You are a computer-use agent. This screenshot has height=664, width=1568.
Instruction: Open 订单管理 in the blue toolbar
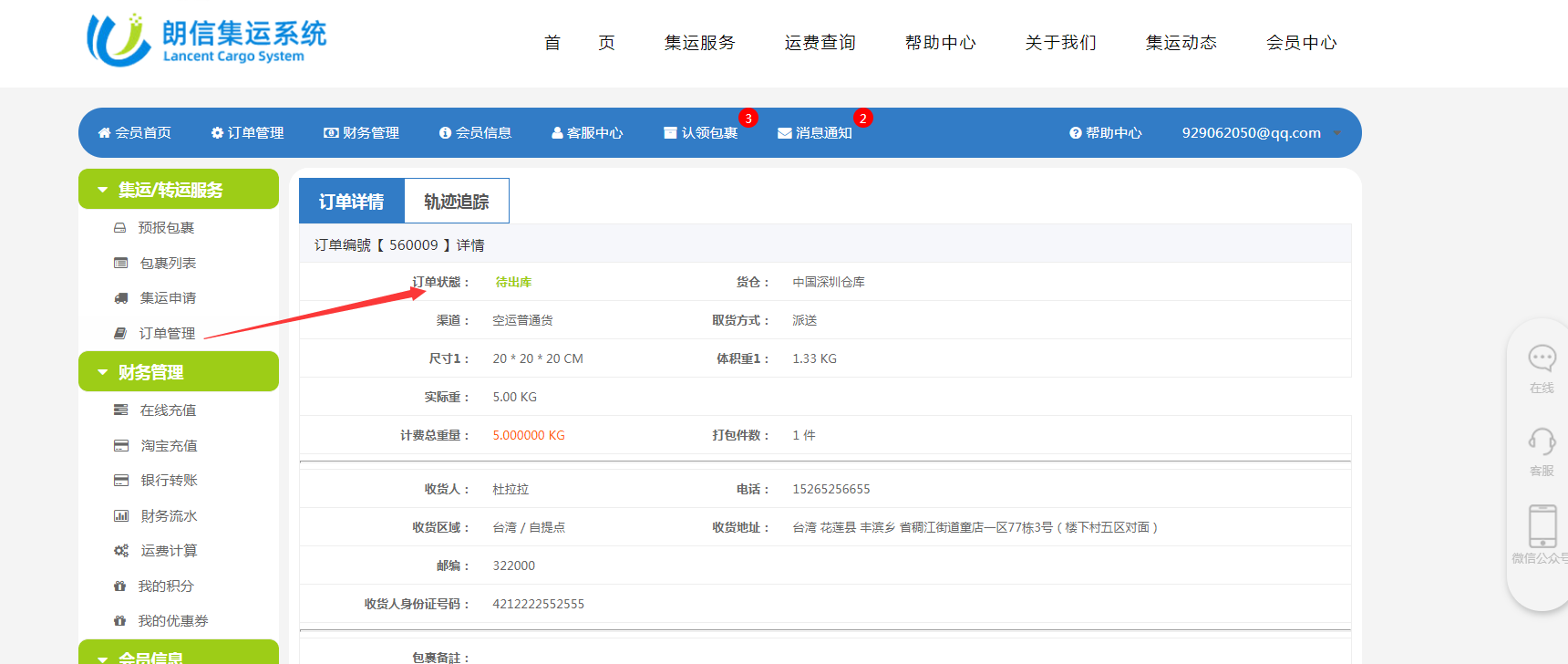pyautogui.click(x=247, y=133)
